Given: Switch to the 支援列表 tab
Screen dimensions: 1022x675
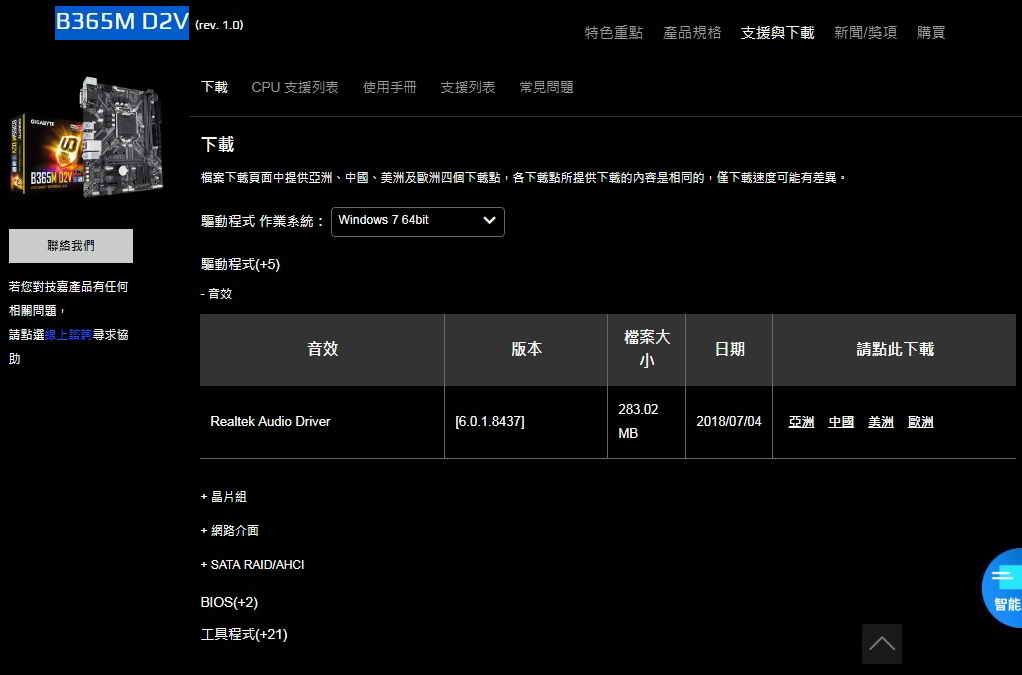Looking at the screenshot, I should pyautogui.click(x=468, y=87).
